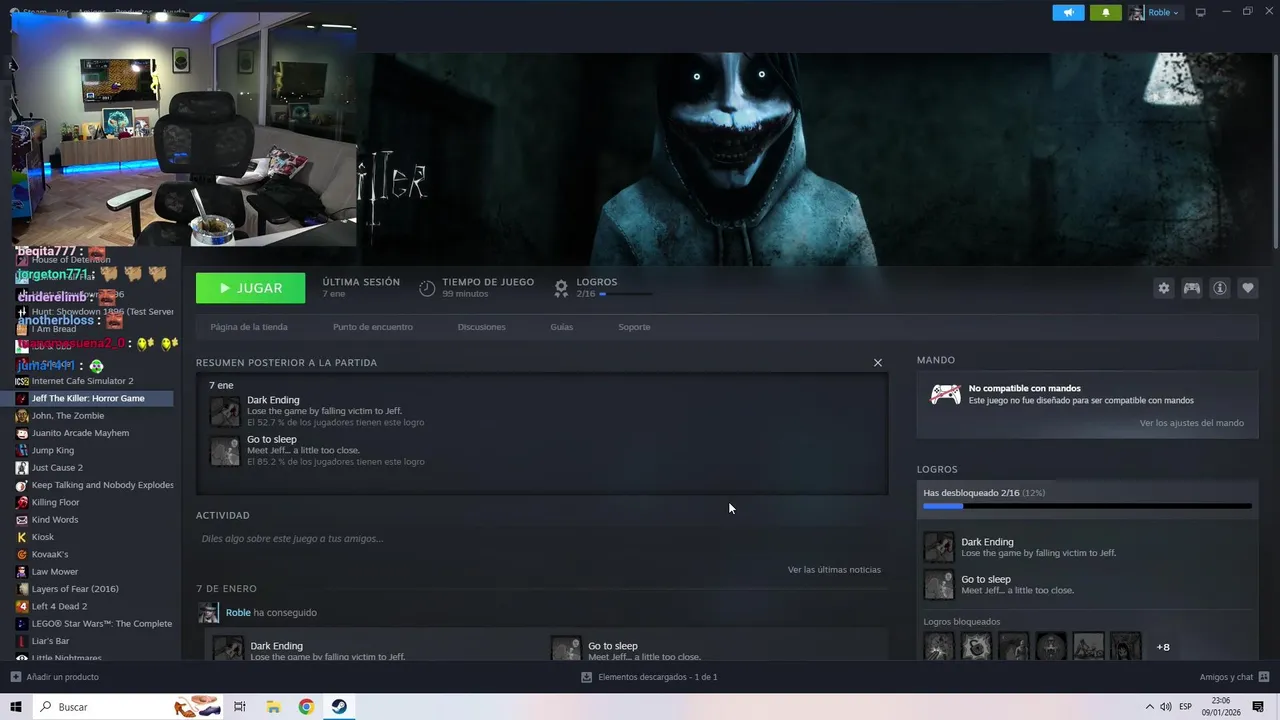Click the green JUGAR play button

[x=250, y=288]
